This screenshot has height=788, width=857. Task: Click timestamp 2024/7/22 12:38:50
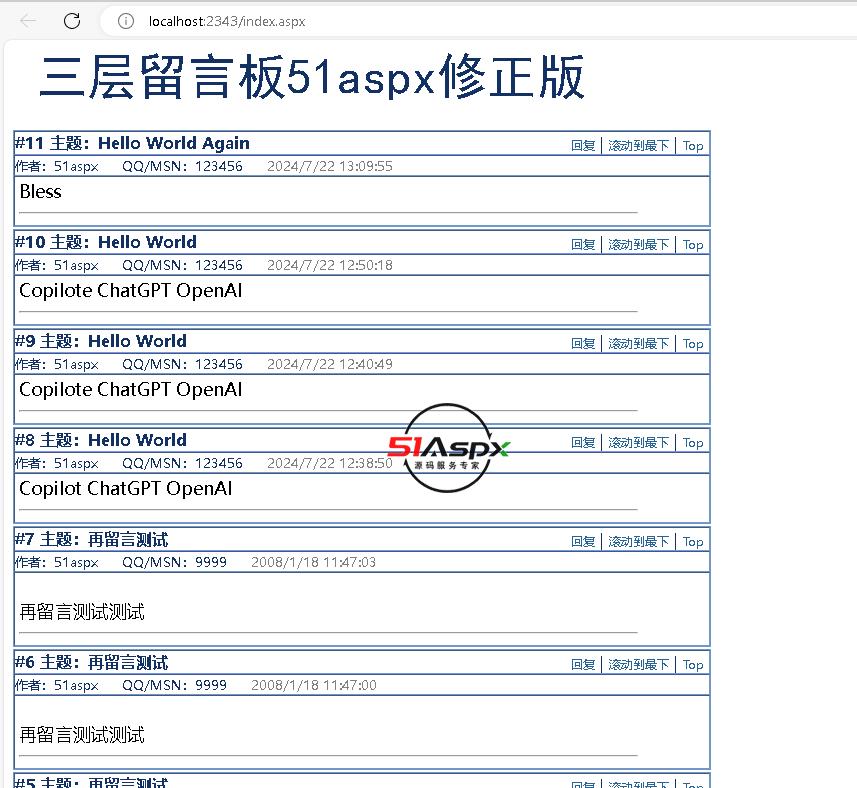coord(330,463)
